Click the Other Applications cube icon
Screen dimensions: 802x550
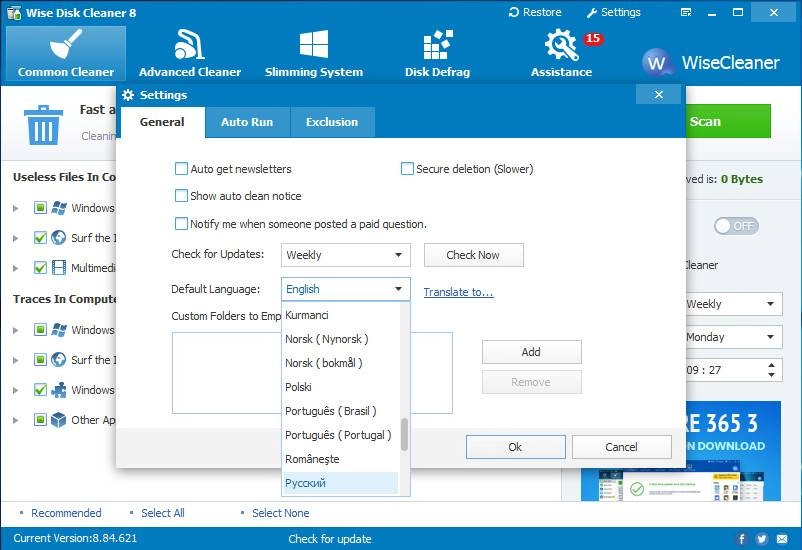point(59,420)
